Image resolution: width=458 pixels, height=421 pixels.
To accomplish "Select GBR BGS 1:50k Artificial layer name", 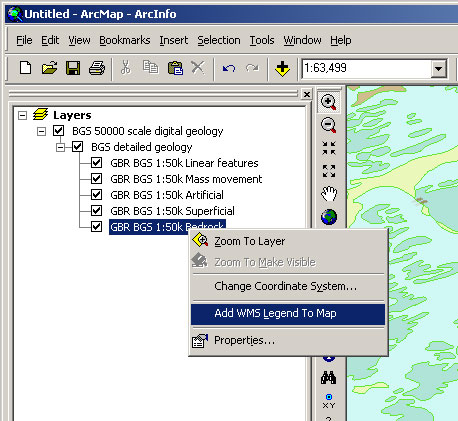I will coord(167,195).
